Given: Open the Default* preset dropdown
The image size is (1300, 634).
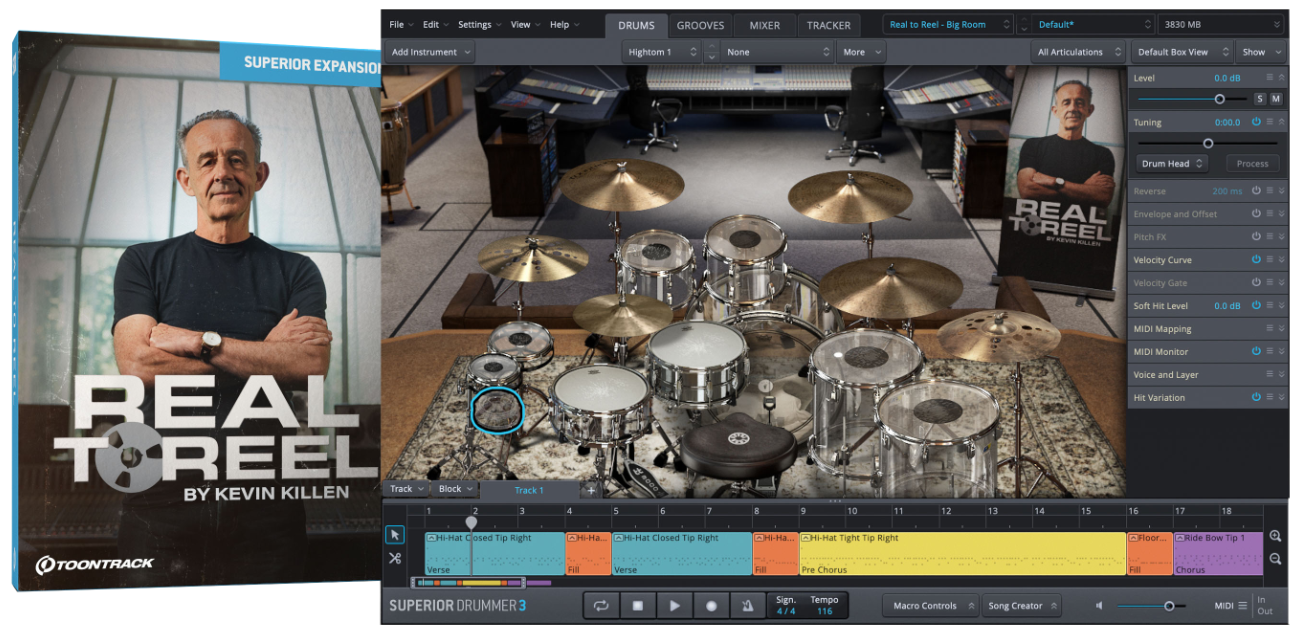Looking at the screenshot, I should point(1093,24).
